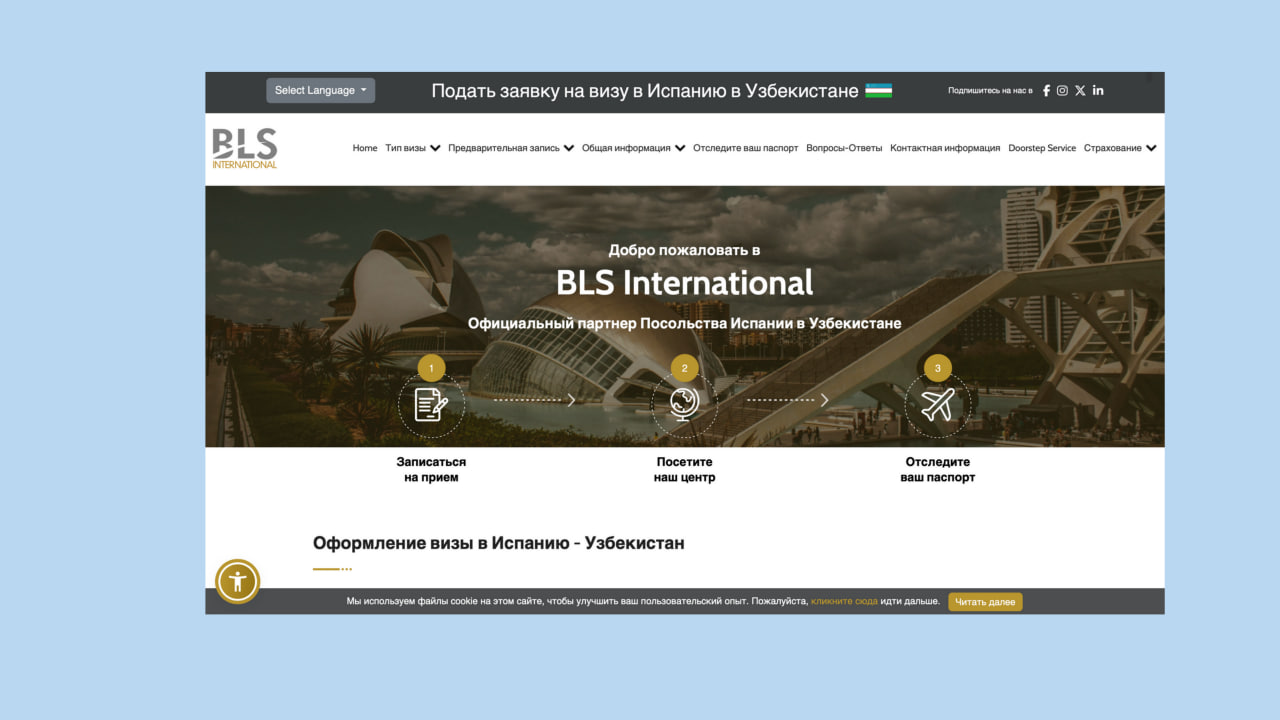Open the LinkedIn icon link
This screenshot has height=720, width=1280.
(x=1098, y=90)
